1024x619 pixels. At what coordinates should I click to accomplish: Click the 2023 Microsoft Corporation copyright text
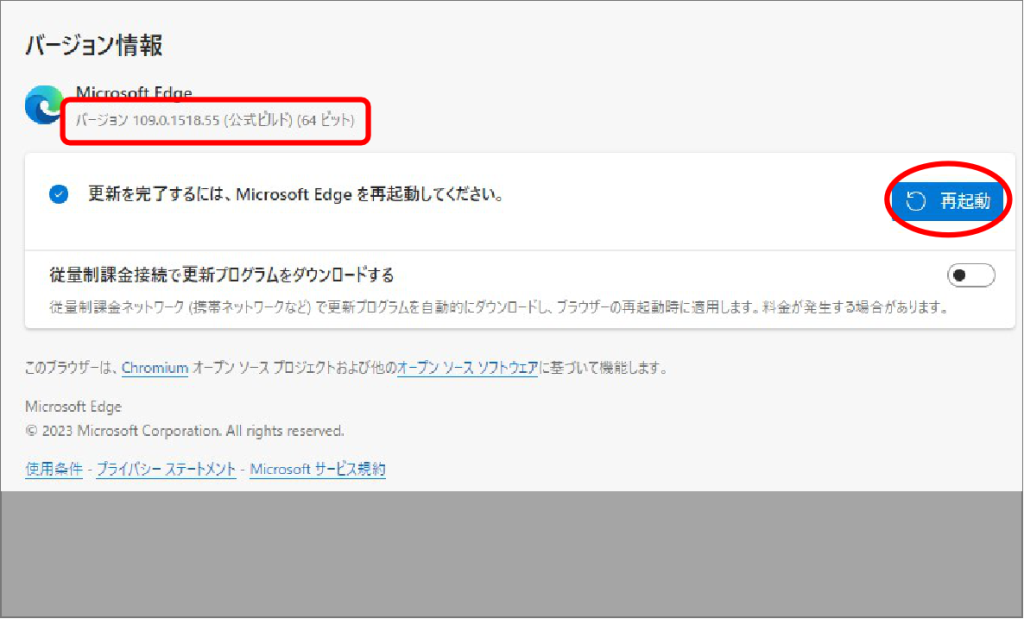pyautogui.click(x=184, y=431)
